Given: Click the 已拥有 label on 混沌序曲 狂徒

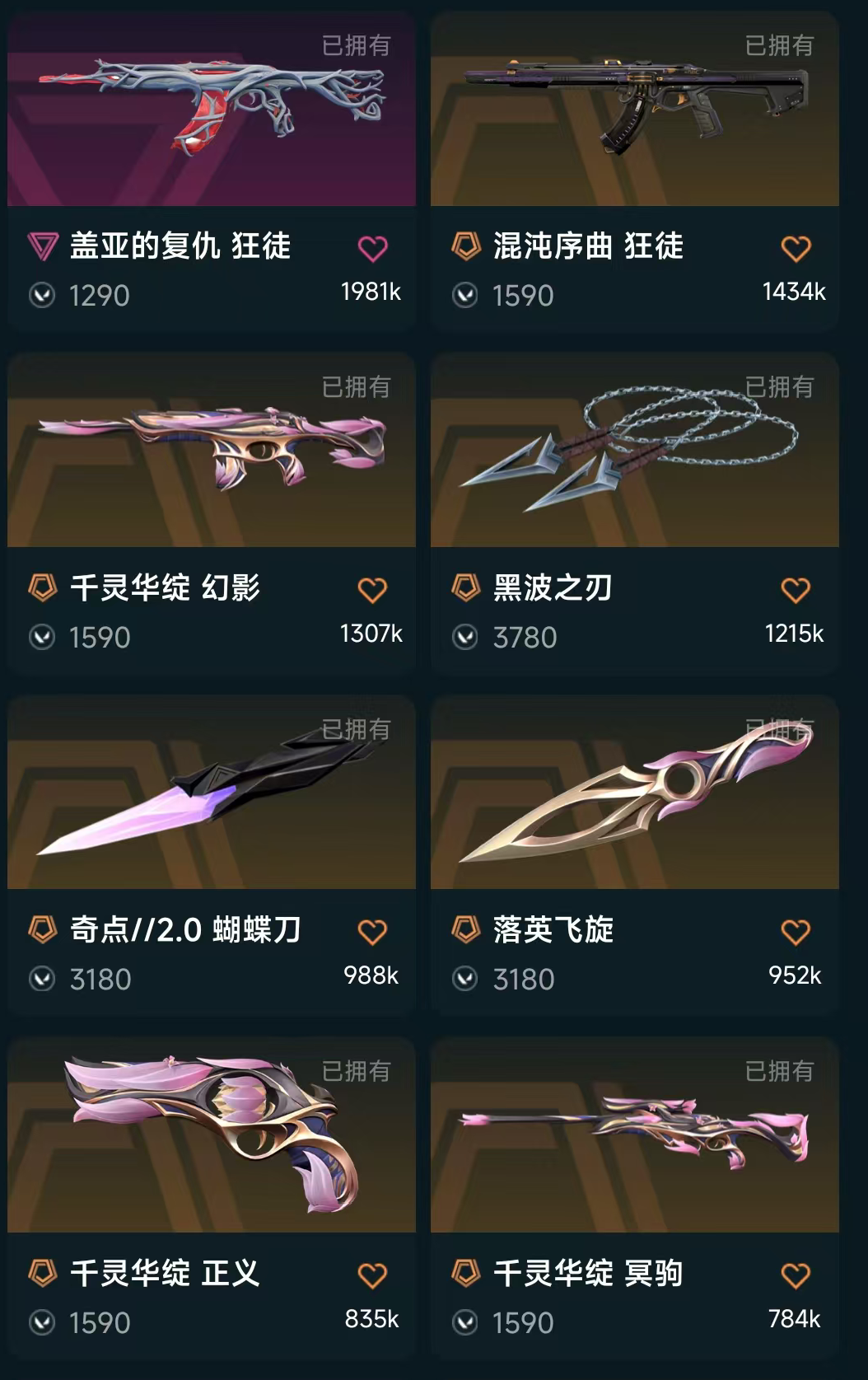Looking at the screenshot, I should click(779, 45).
